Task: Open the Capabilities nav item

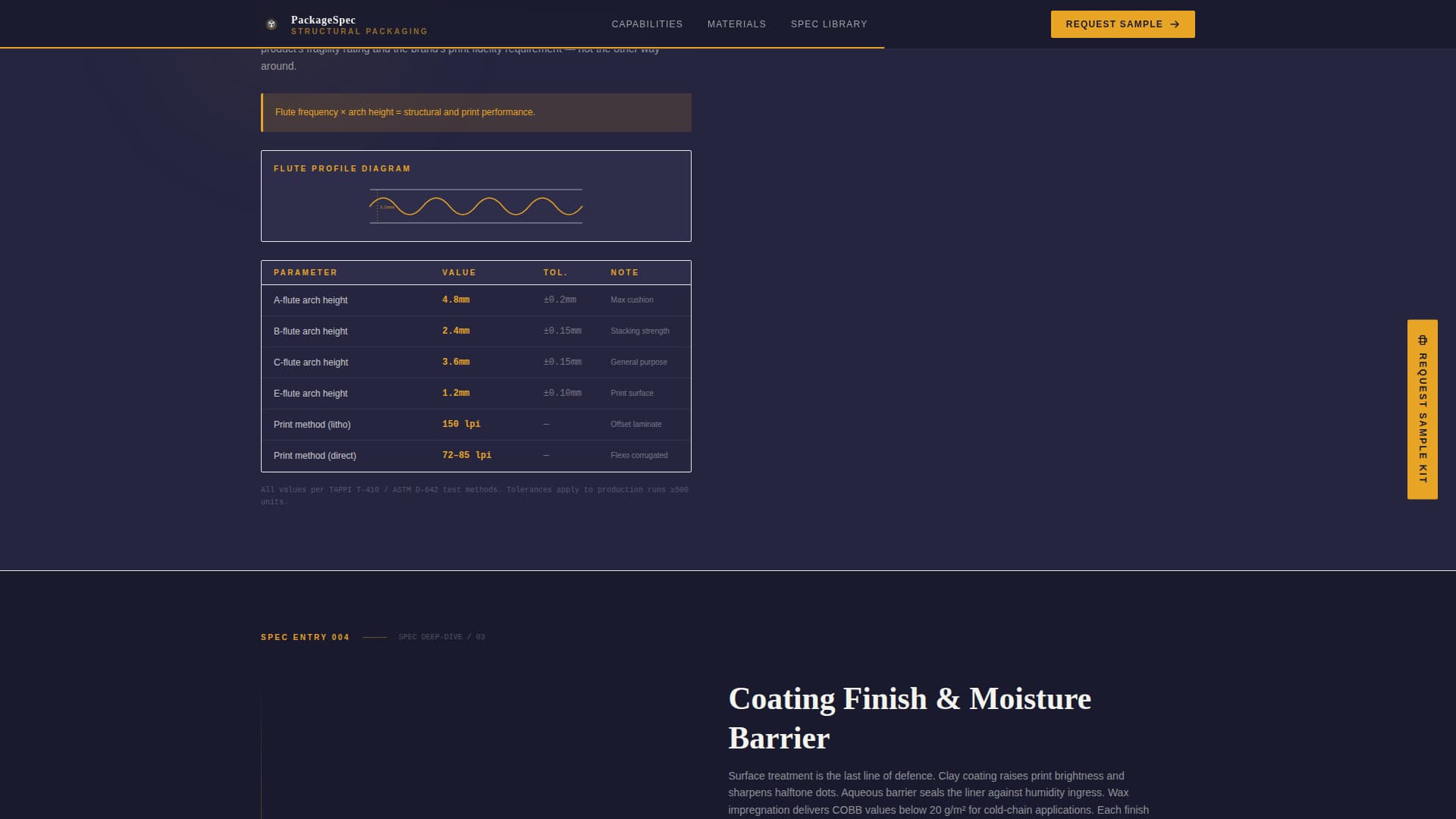Action: [647, 24]
